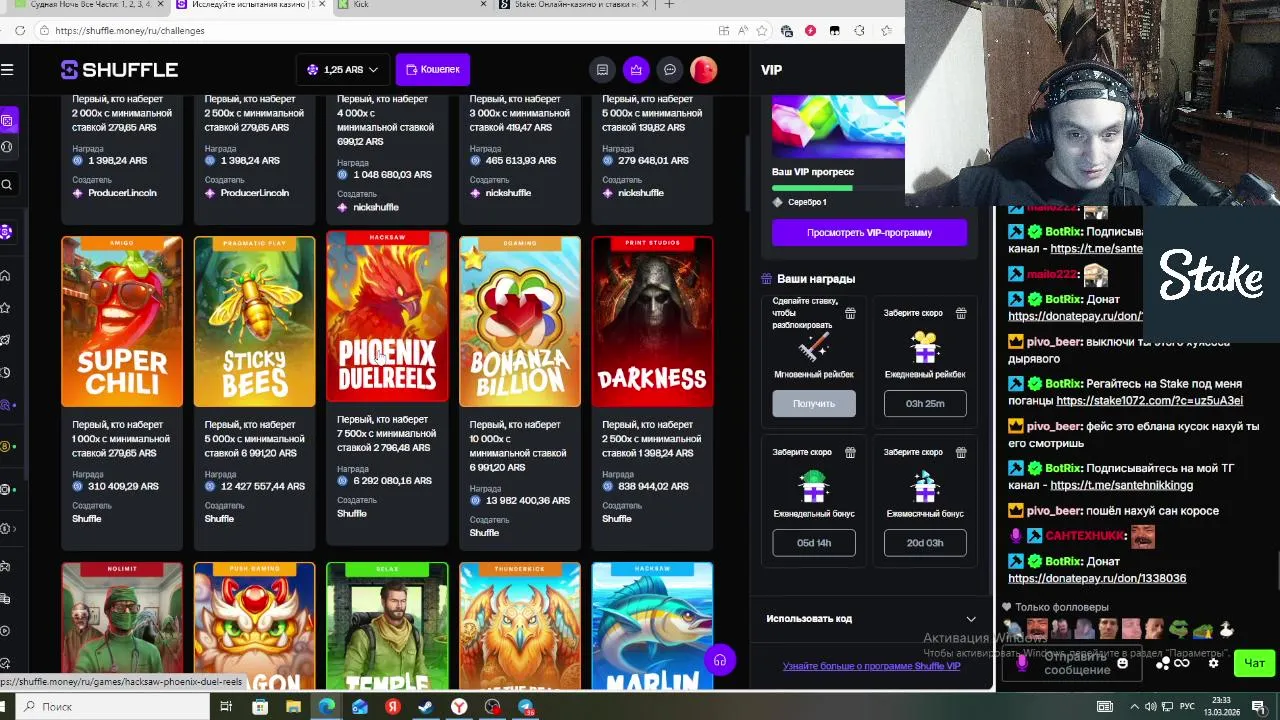Open Microsoft Store from the taskbar
Screen dimensions: 1280x720
pos(260,707)
